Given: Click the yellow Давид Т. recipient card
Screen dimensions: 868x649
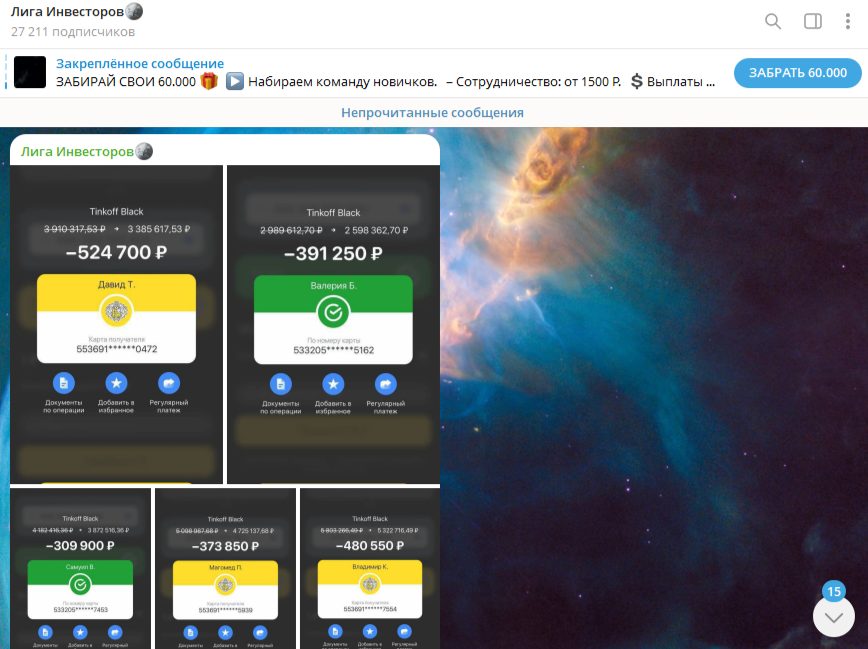Looking at the screenshot, I should (x=116, y=318).
